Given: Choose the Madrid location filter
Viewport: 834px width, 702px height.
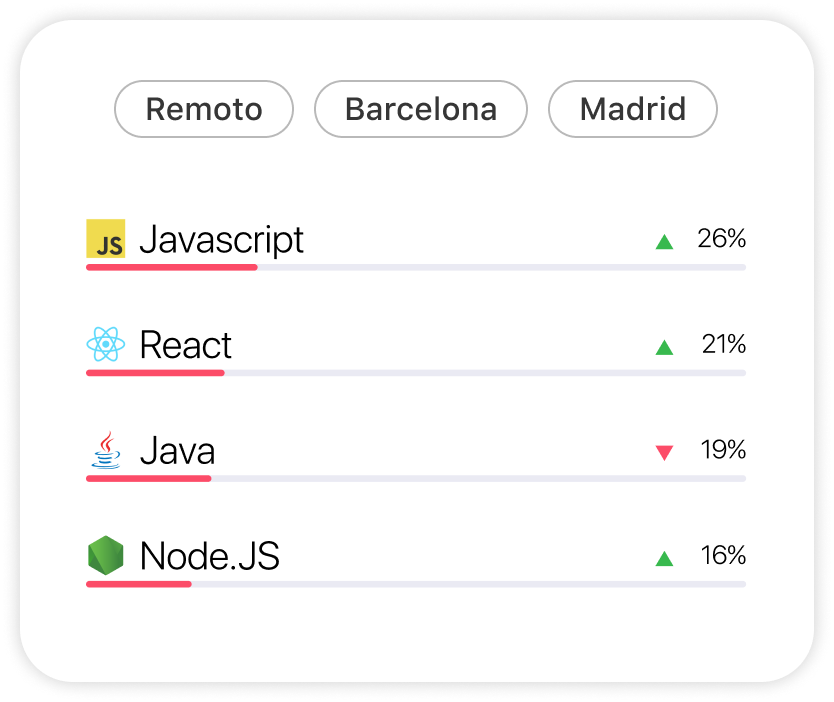Looking at the screenshot, I should [633, 109].
